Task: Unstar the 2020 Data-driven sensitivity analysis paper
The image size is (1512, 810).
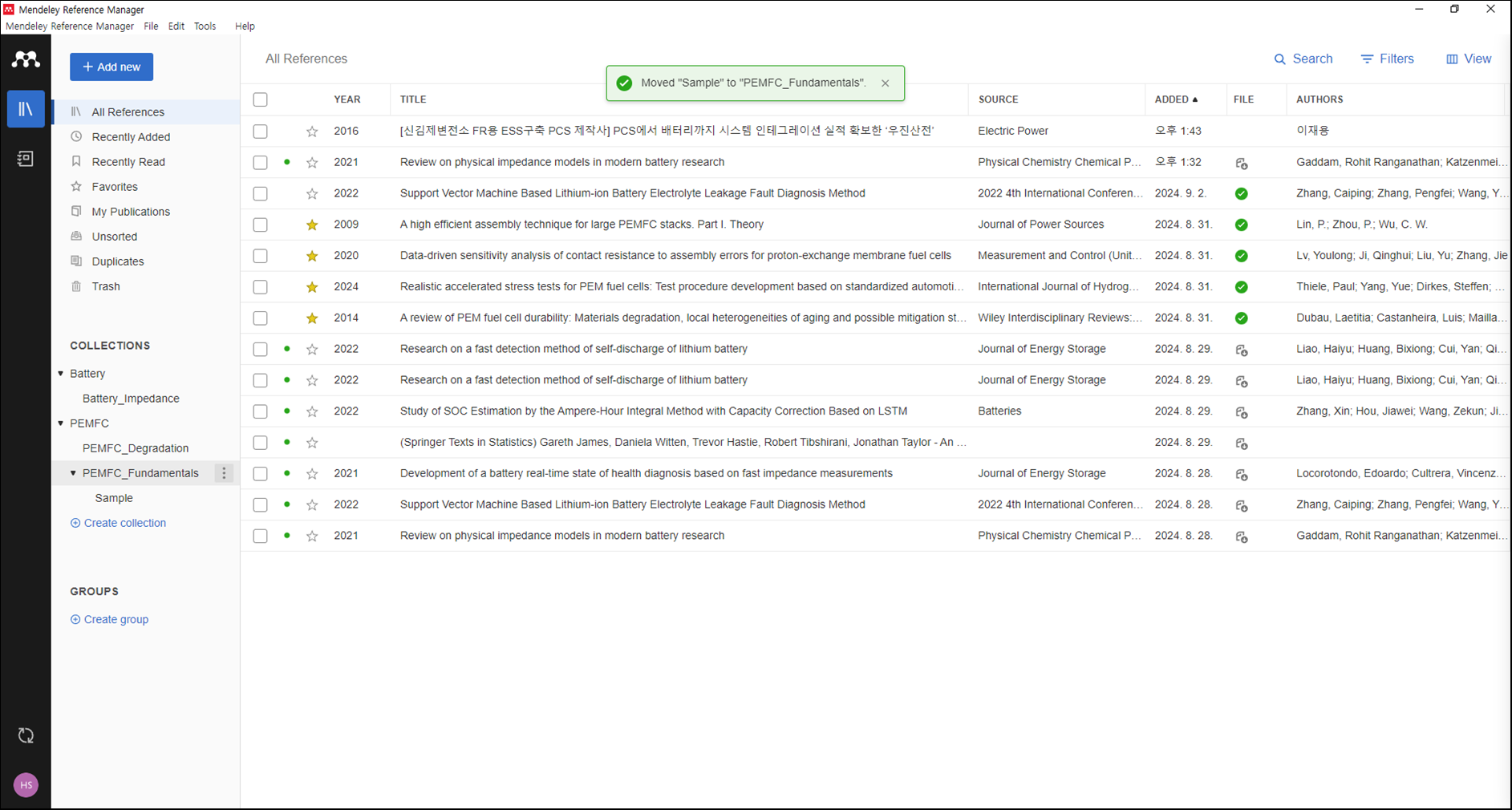Action: 312,257
